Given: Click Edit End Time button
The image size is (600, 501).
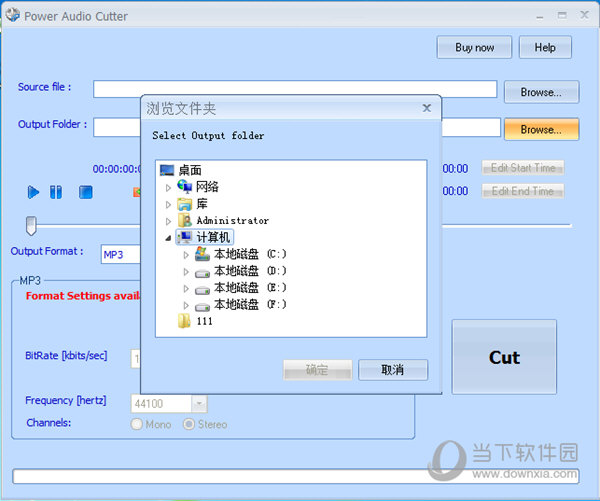Looking at the screenshot, I should (523, 191).
